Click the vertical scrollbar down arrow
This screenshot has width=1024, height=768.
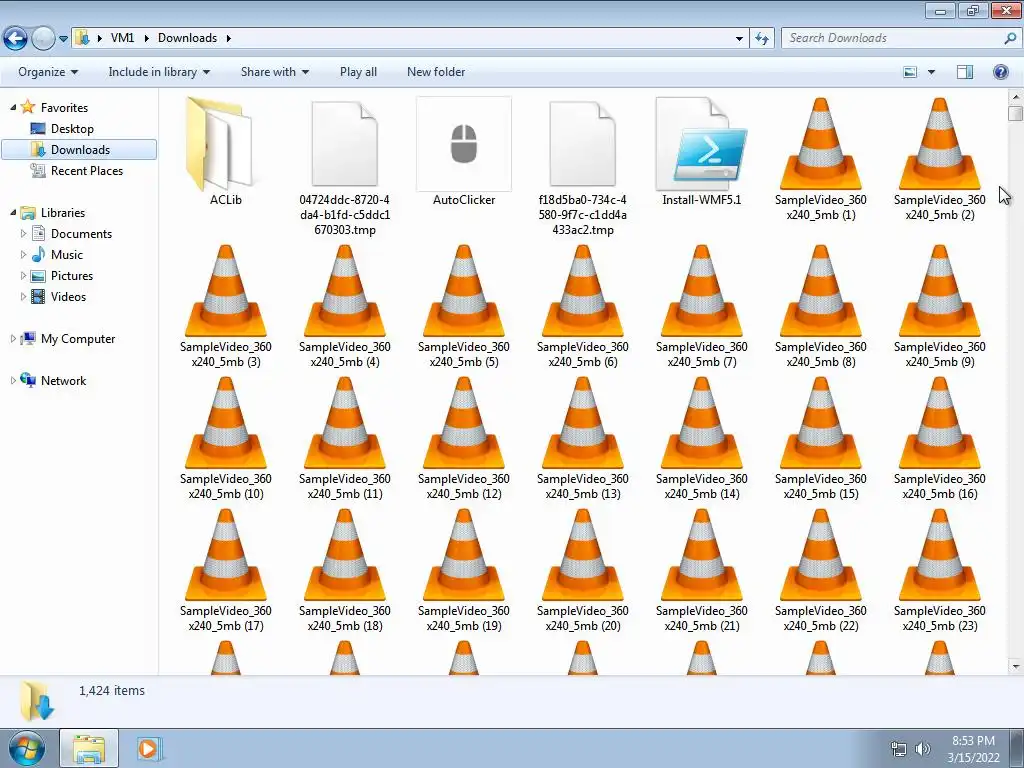1015,667
